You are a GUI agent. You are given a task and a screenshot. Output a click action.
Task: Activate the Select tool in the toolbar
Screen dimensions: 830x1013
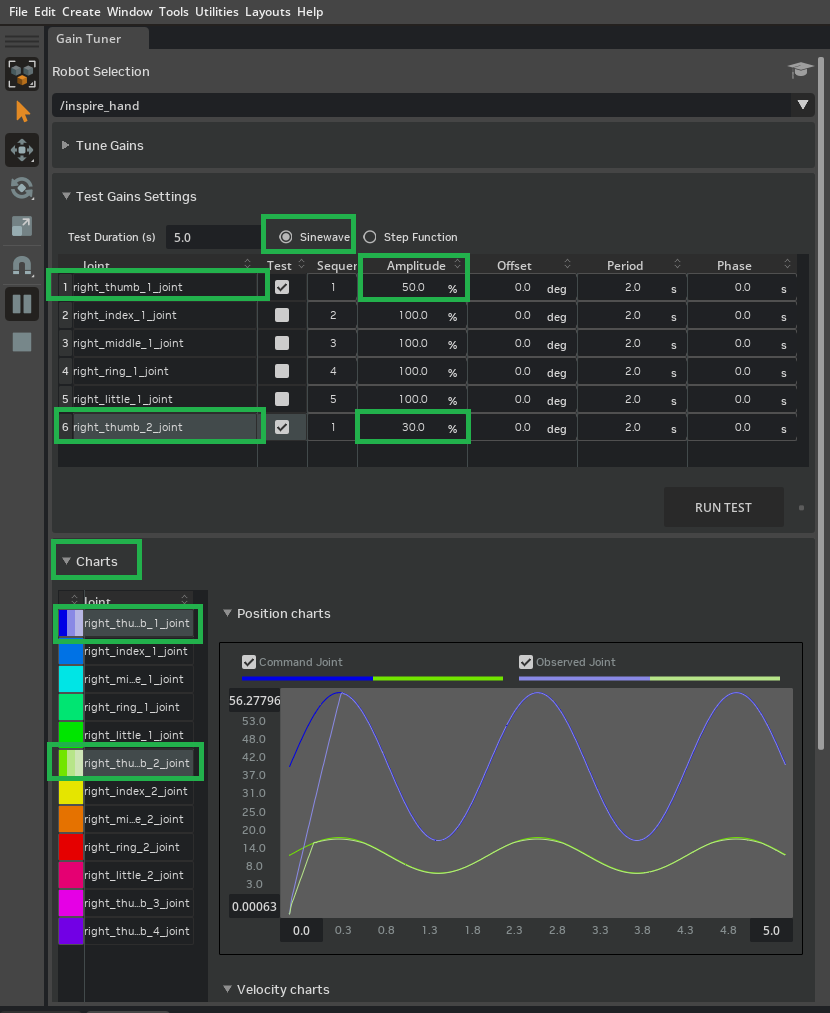21,111
